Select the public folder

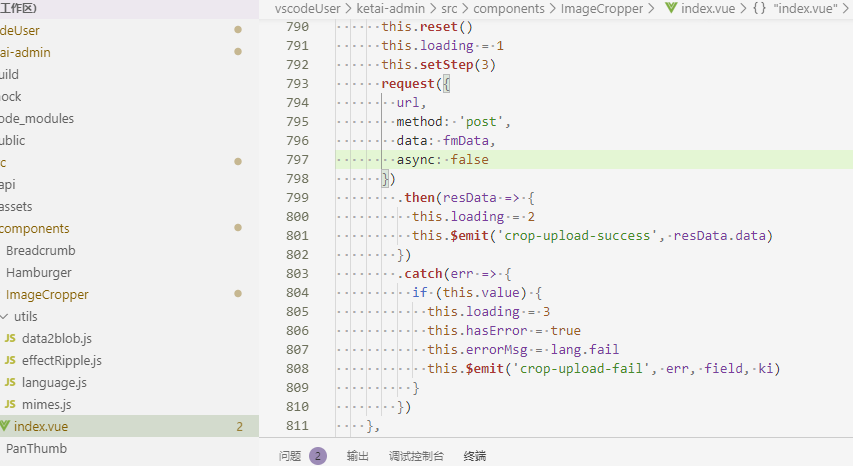pyautogui.click(x=13, y=140)
